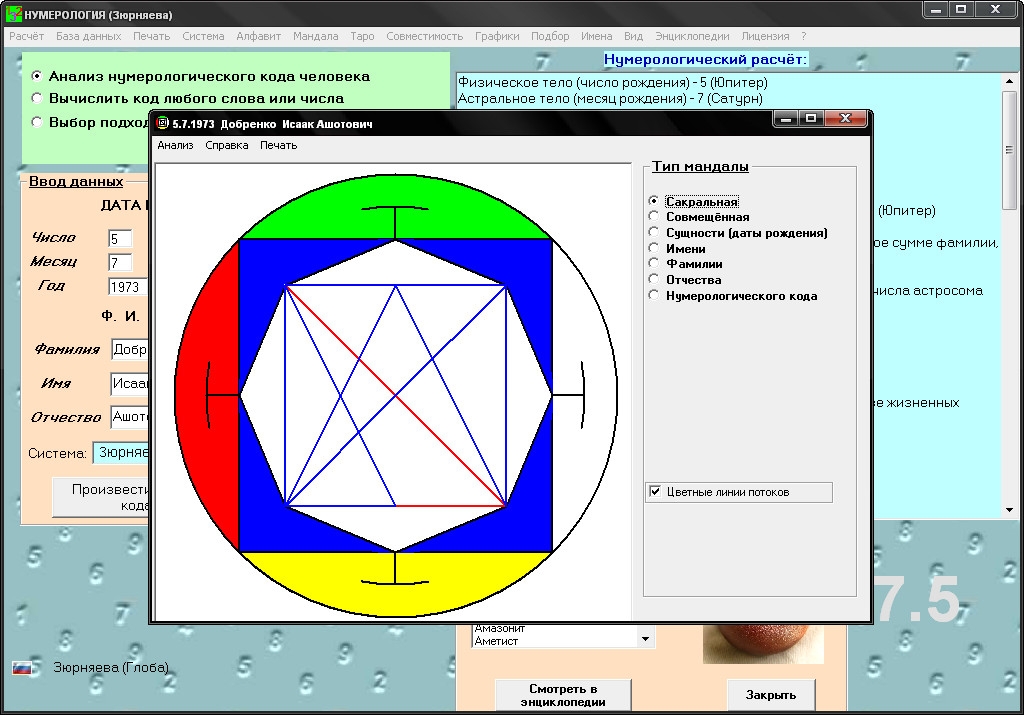Click the Произвести расчёт кода button
1024x715 pixels.
tap(101, 497)
